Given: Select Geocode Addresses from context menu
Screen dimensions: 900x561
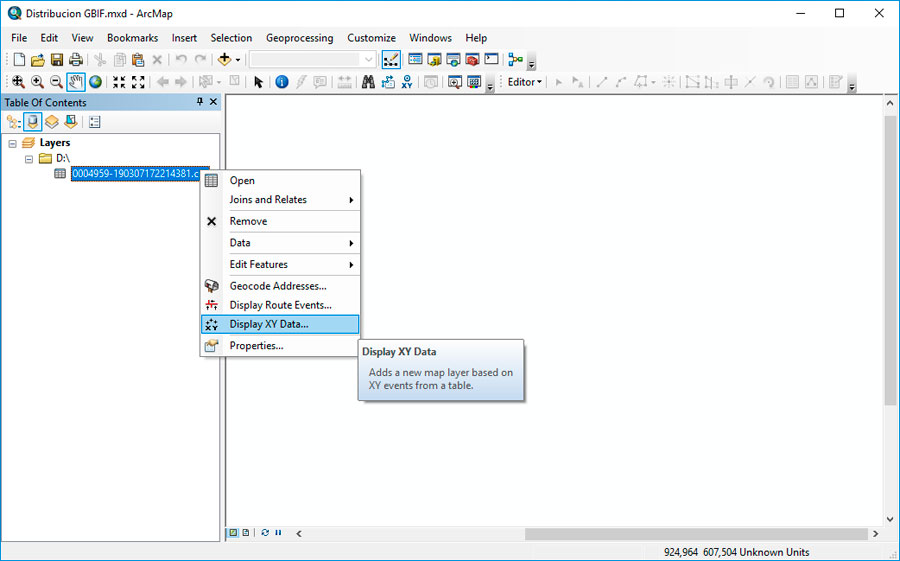Looking at the screenshot, I should tap(280, 286).
